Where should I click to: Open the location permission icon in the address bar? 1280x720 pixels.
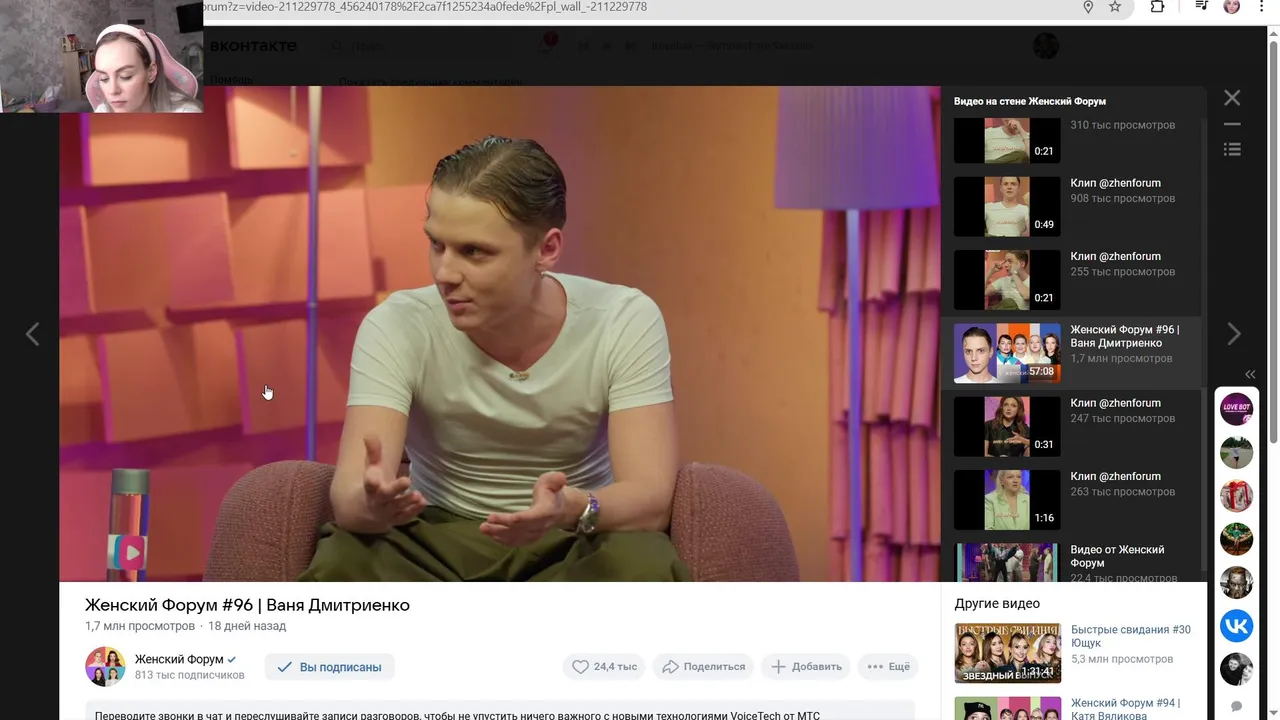click(1088, 7)
